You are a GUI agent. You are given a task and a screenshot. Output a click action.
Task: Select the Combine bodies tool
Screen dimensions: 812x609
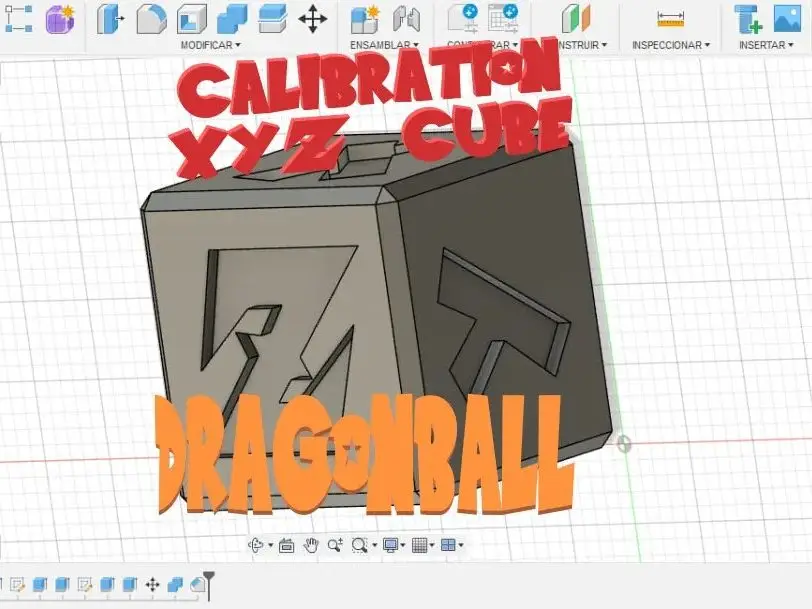(x=232, y=20)
